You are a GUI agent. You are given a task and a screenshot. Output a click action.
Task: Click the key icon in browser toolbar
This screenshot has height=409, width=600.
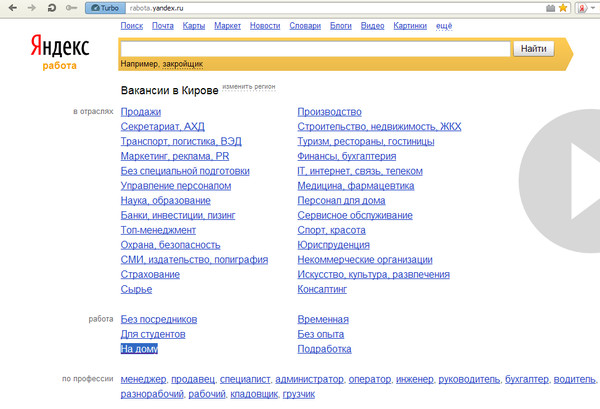[x=71, y=8]
